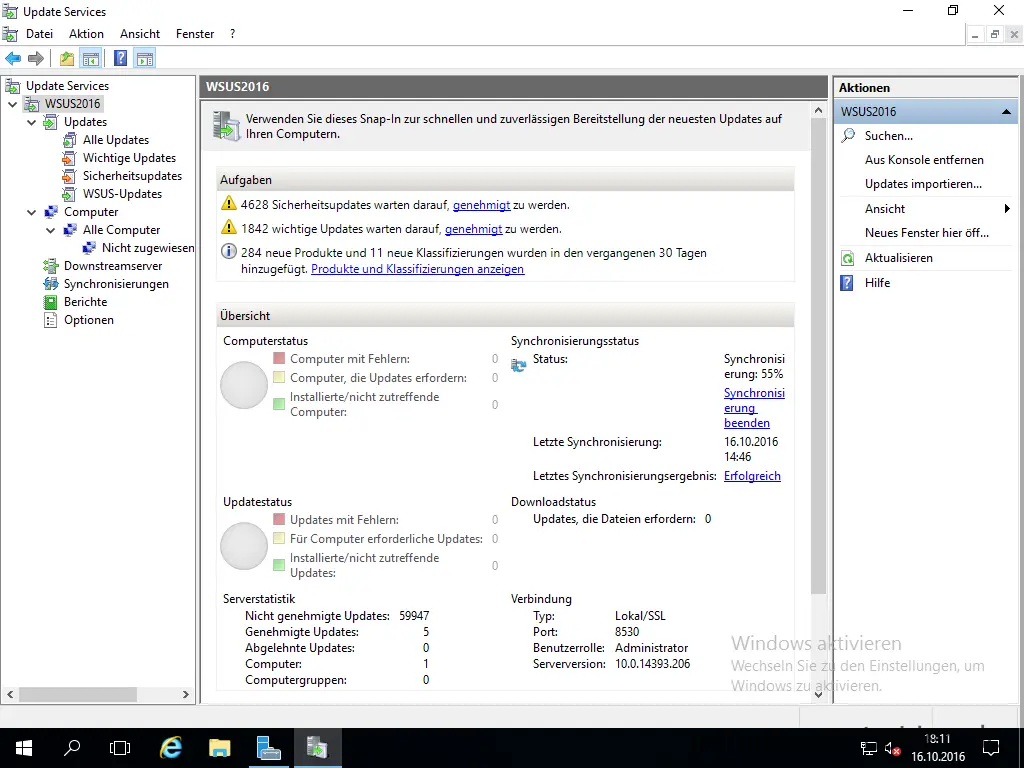The width and height of the screenshot is (1024, 768).
Task: Click the Up one level folder icon
Action: [67, 59]
